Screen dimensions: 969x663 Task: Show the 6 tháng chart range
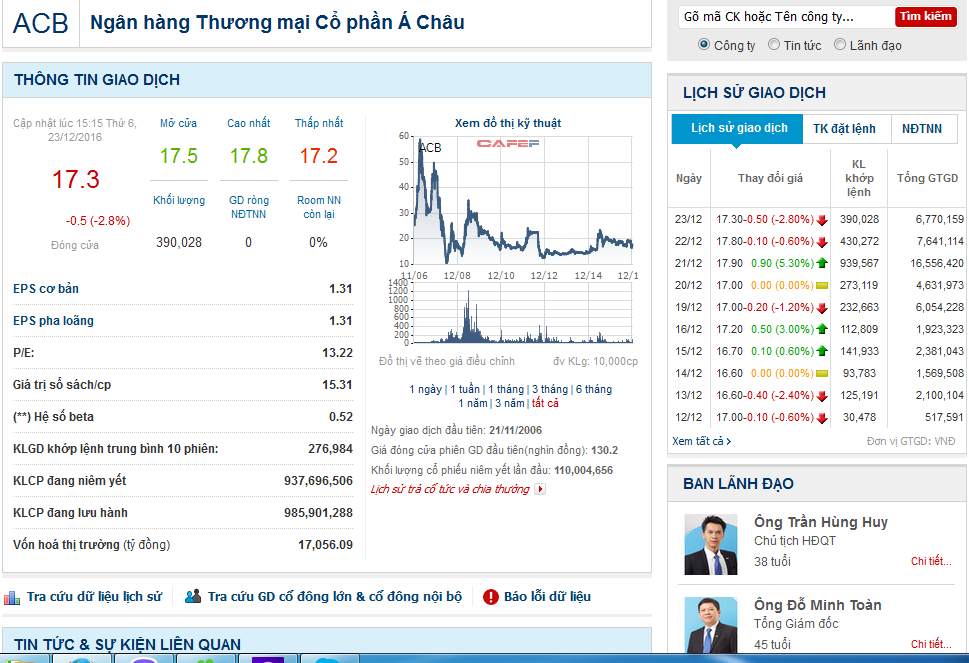pos(594,389)
